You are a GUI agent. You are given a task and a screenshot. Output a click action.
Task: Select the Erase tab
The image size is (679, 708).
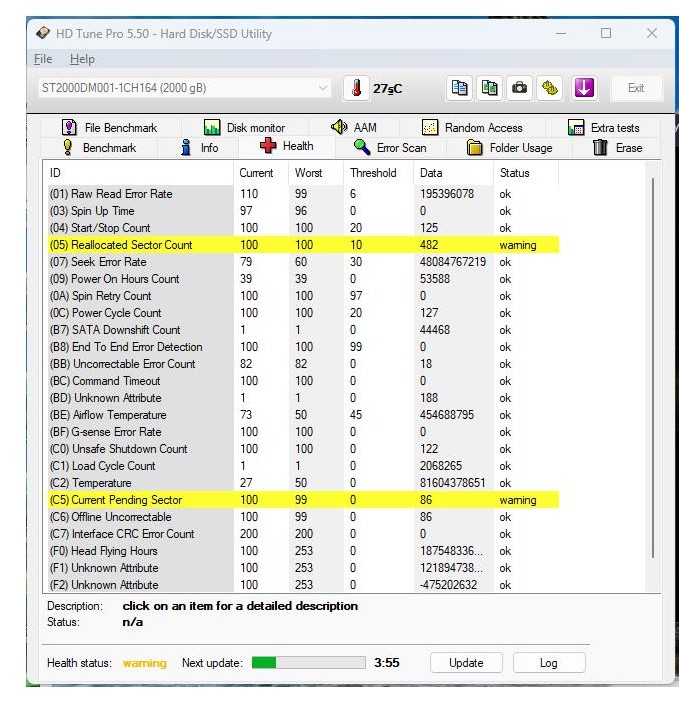[x=617, y=148]
